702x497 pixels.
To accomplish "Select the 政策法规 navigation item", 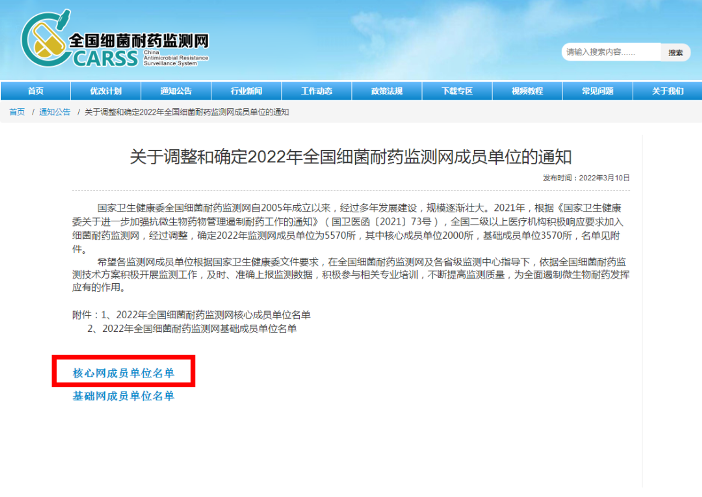I will tap(386, 91).
